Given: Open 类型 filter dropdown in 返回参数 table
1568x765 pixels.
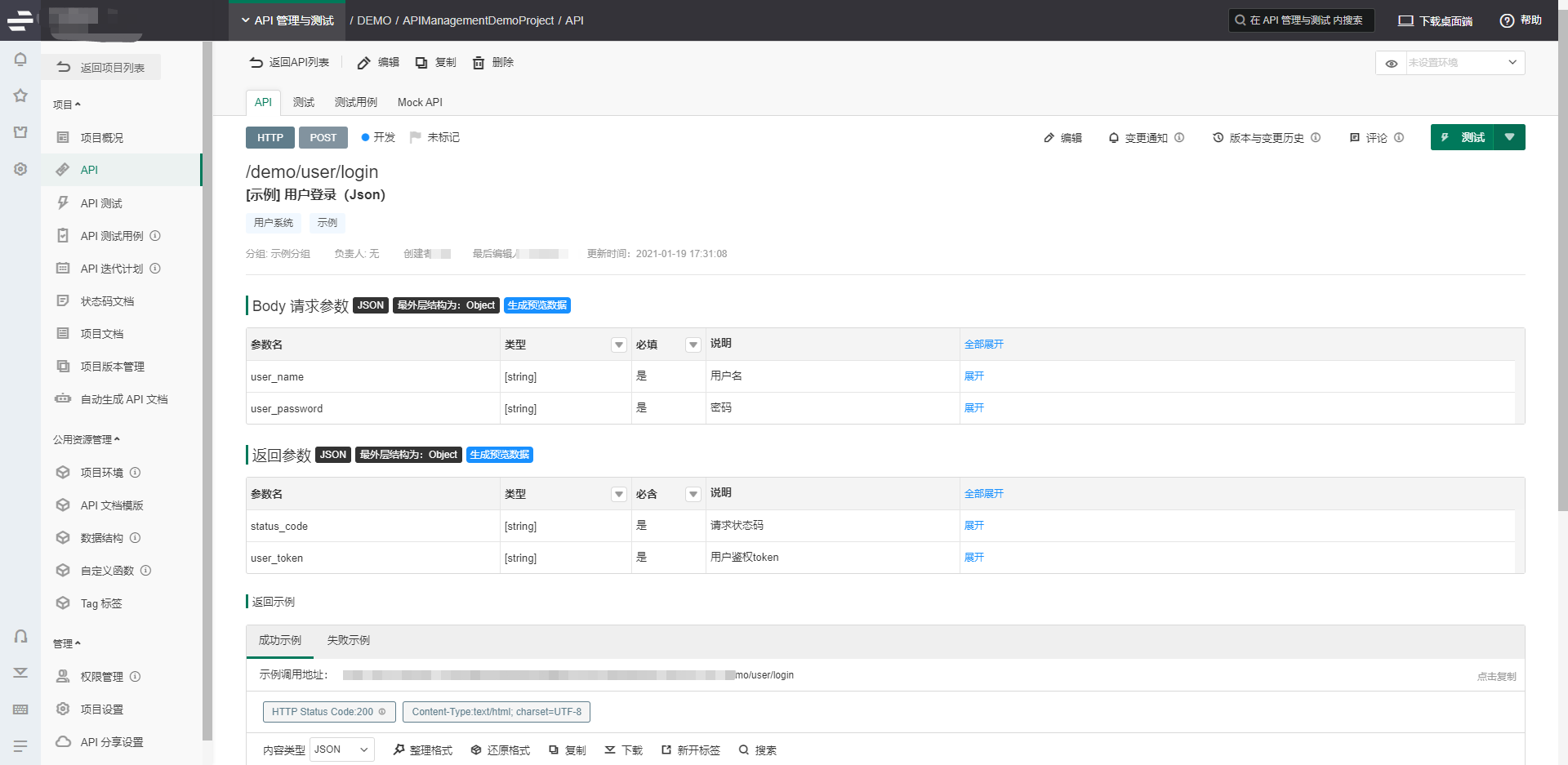Looking at the screenshot, I should tap(619, 494).
